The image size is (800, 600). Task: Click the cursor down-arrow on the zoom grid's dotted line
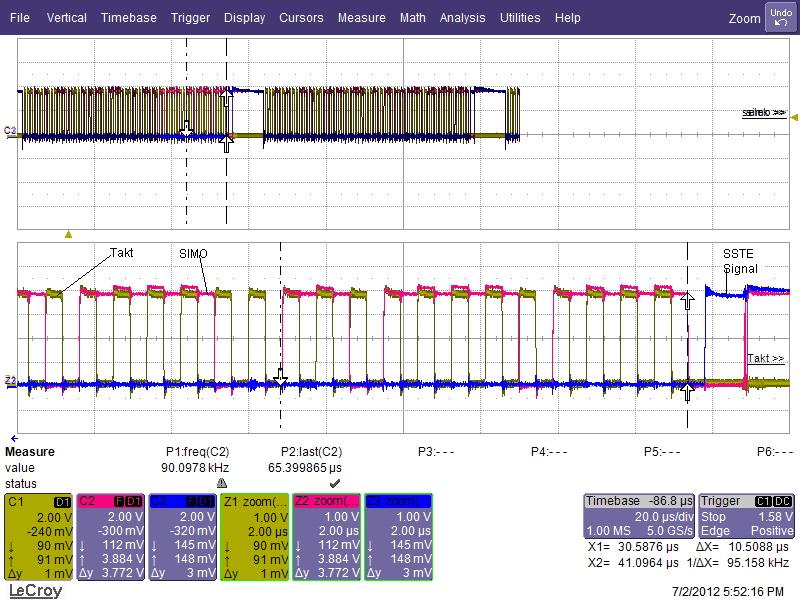pyautogui.click(x=280, y=378)
